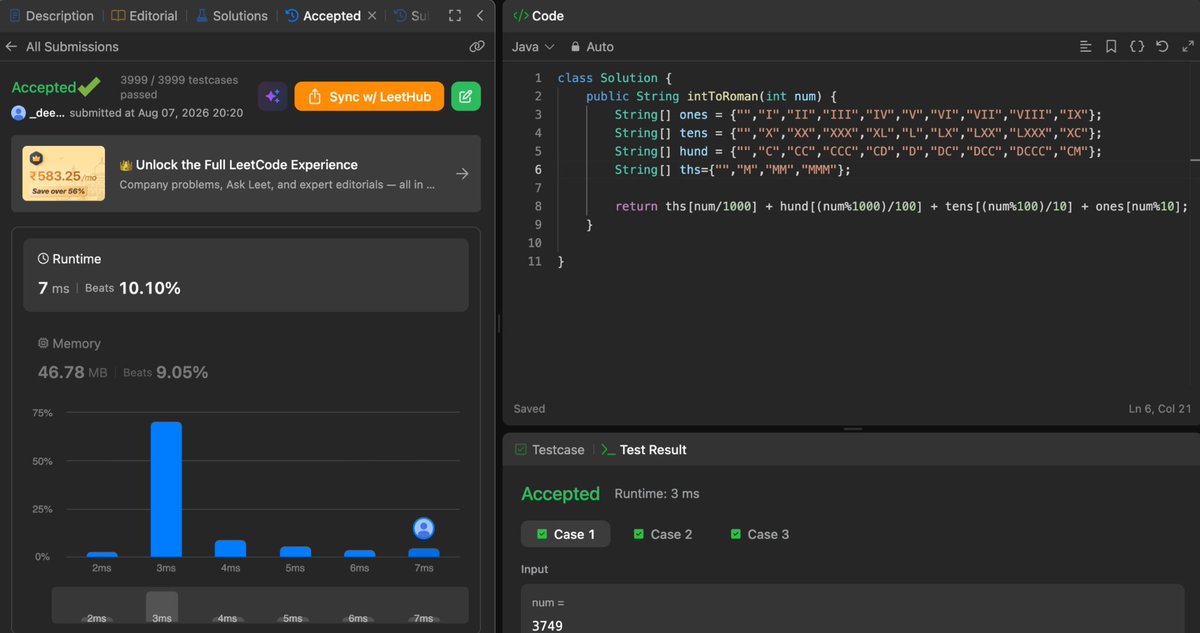The width and height of the screenshot is (1200, 633).
Task: Click the 'Beats 10.10%' runtime text
Action: (133, 288)
